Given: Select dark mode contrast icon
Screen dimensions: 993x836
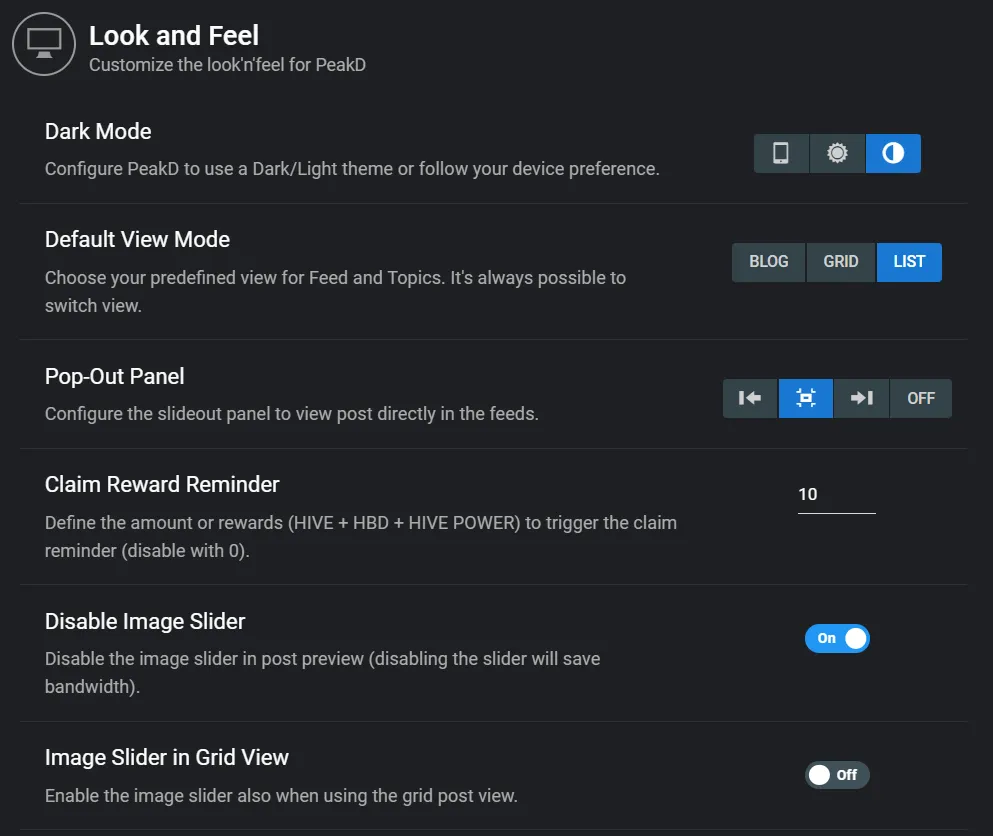Looking at the screenshot, I should 893,153.
